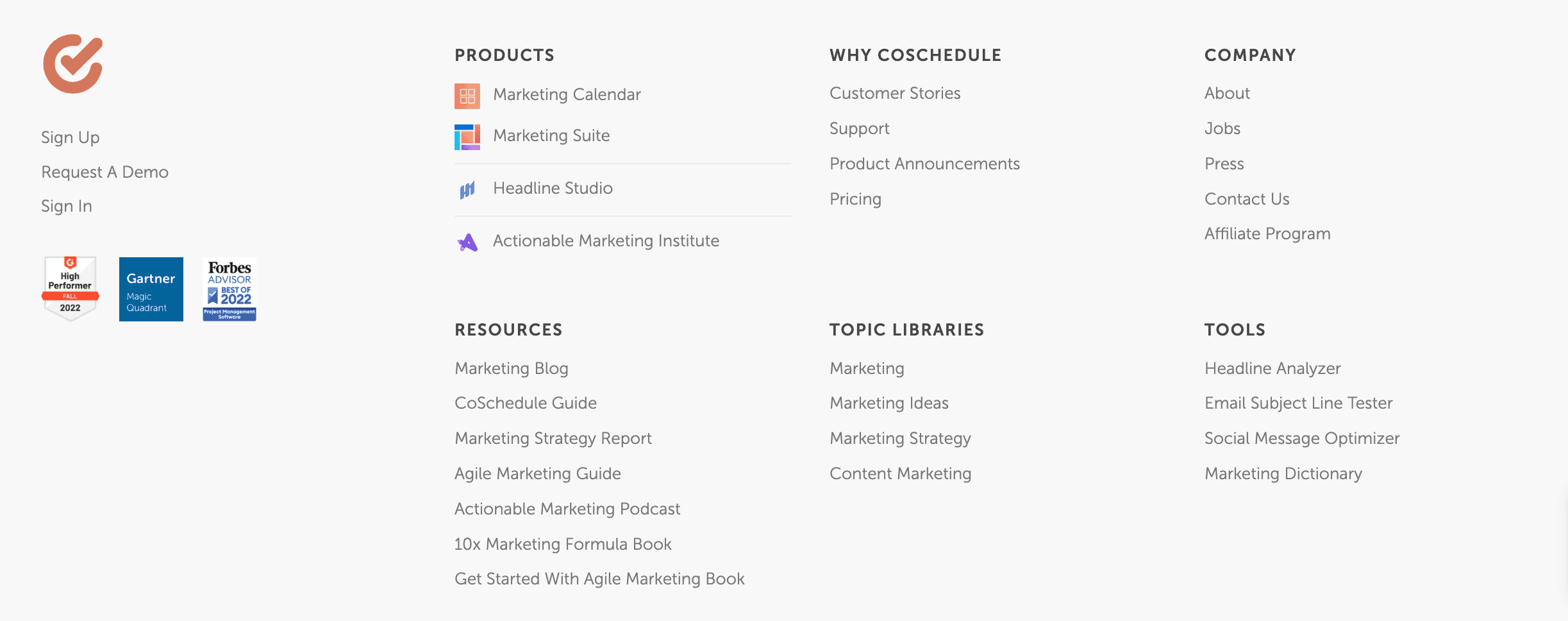This screenshot has width=1568, height=621.
Task: Click the Actionable Marketing Institute icon
Action: 469,241
